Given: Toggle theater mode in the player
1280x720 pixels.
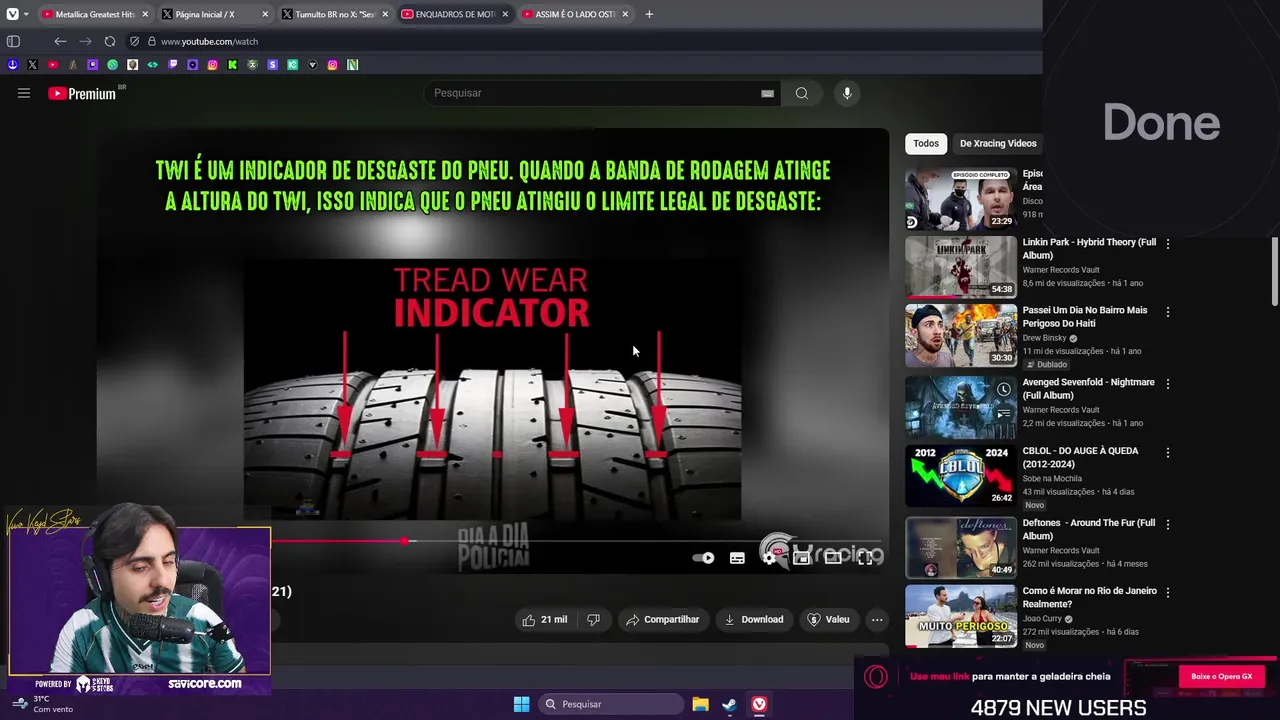Looking at the screenshot, I should tap(833, 558).
